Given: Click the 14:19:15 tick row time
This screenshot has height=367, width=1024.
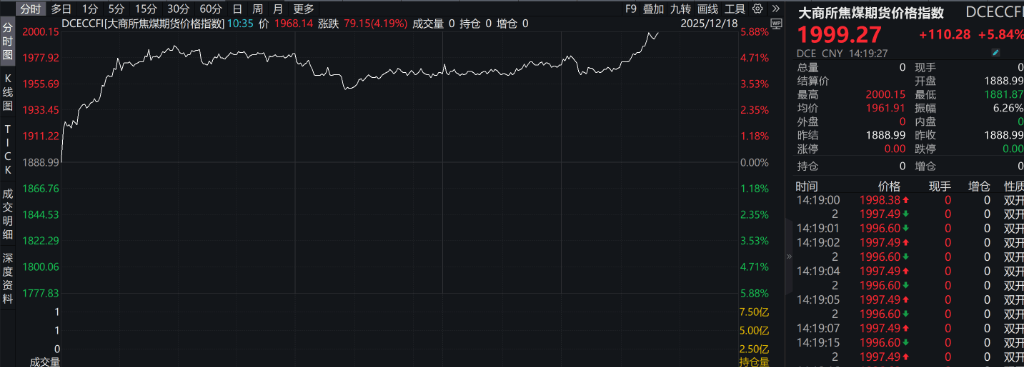Looking at the screenshot, I should [x=818, y=342].
